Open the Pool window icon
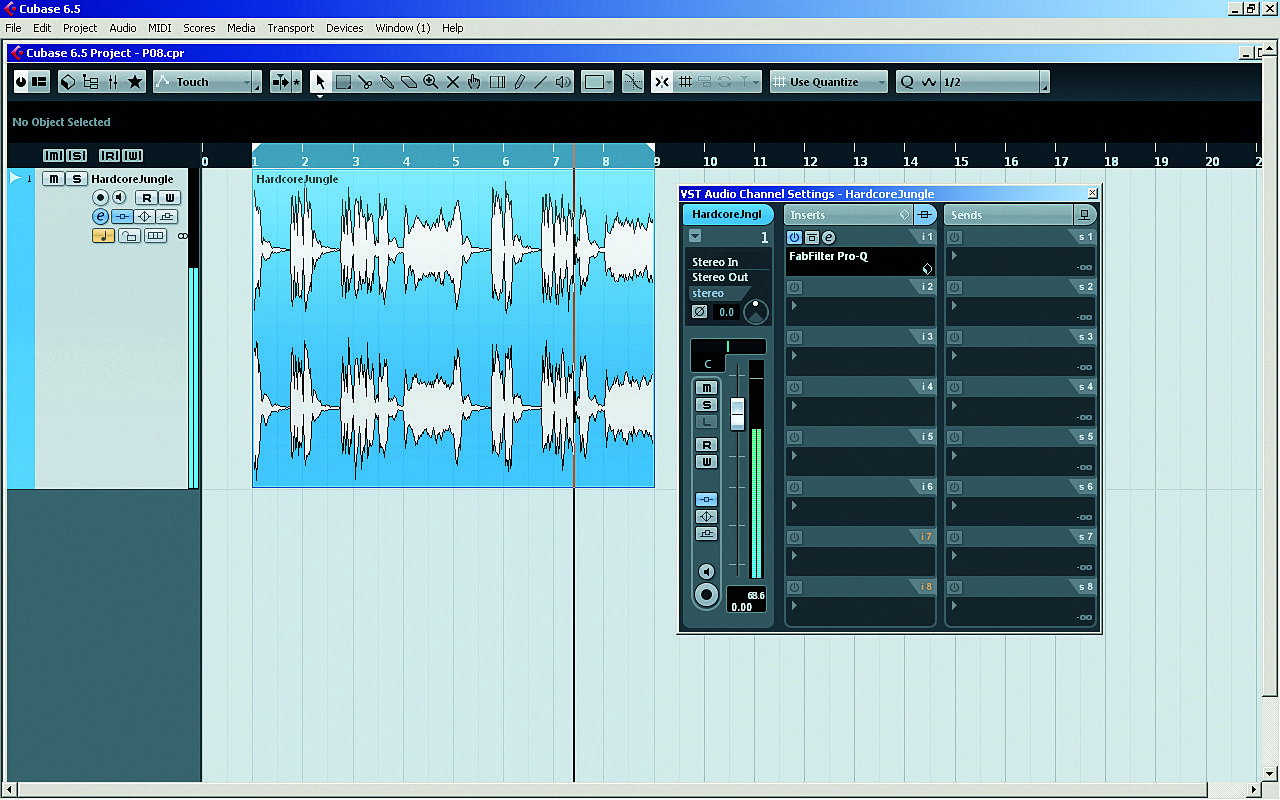 [x=90, y=82]
